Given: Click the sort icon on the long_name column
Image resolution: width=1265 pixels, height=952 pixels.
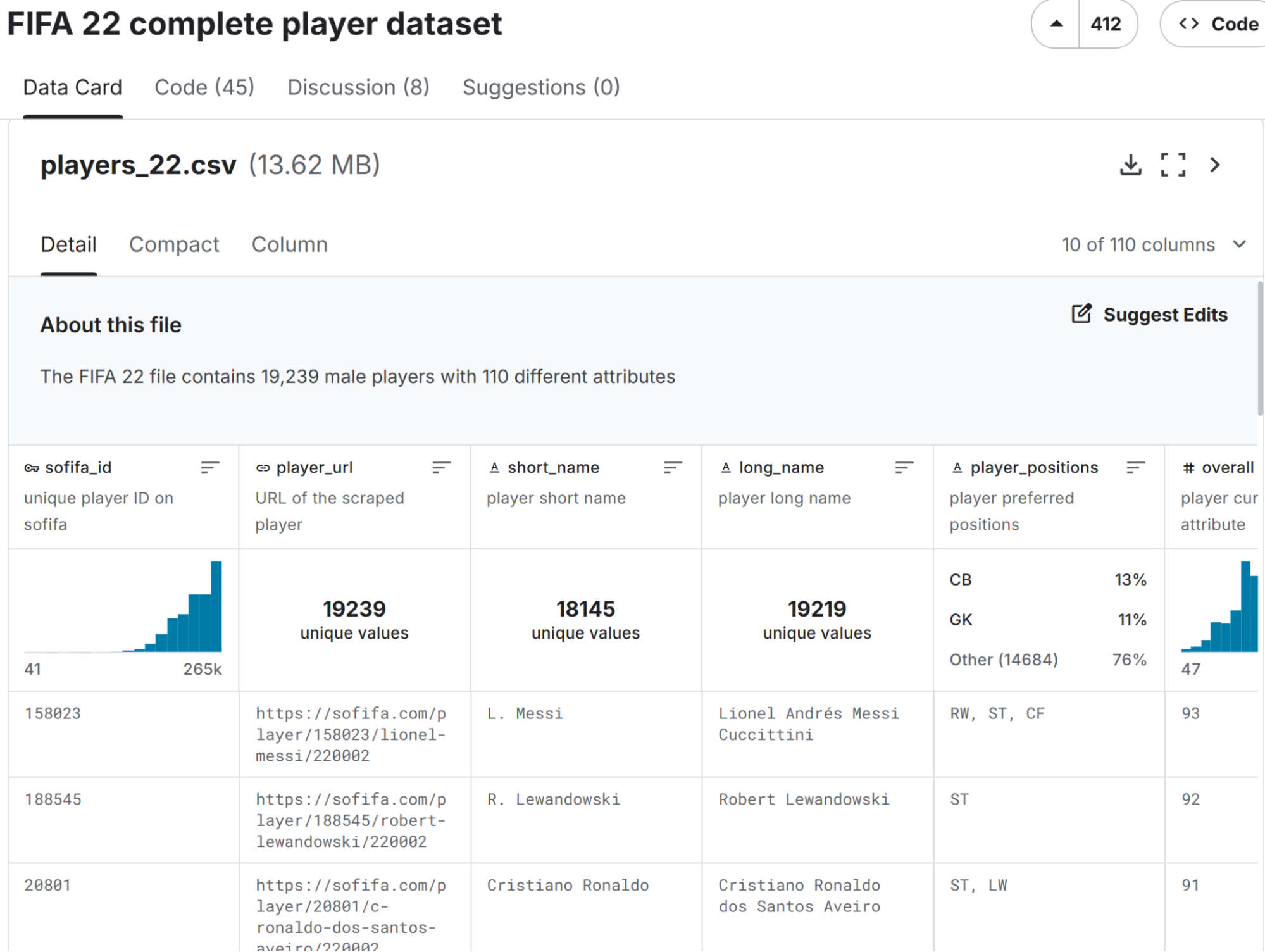Looking at the screenshot, I should [x=903, y=467].
